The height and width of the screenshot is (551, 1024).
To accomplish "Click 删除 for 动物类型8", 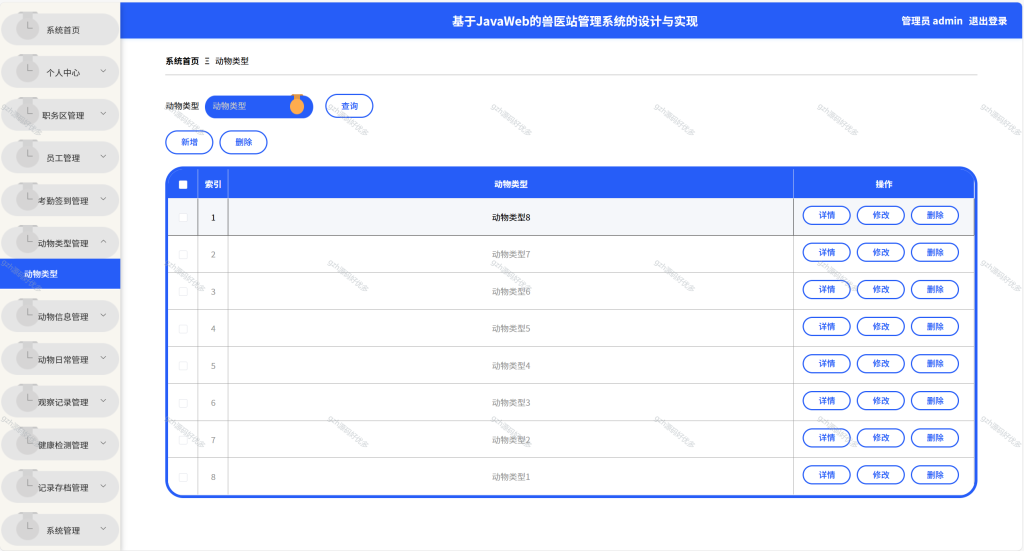I will pyautogui.click(x=935, y=215).
